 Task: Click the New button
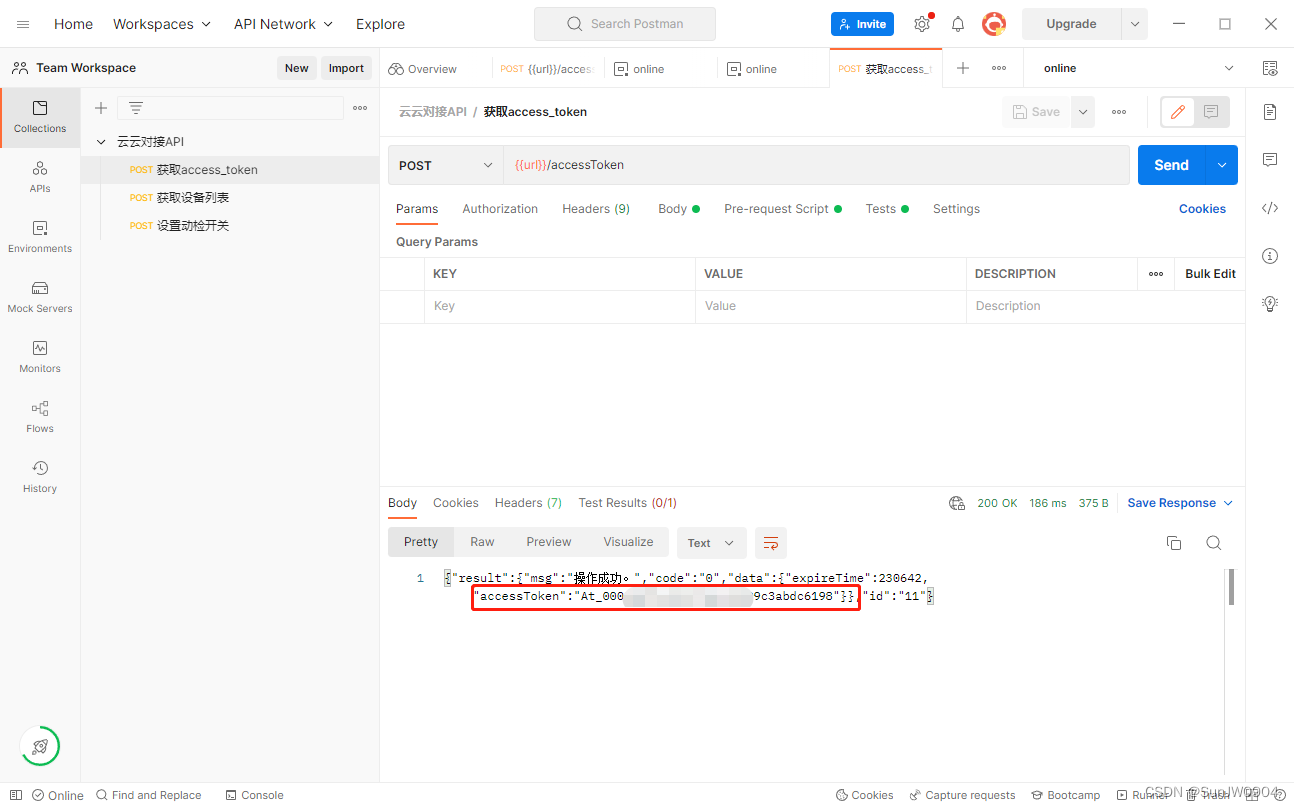pyautogui.click(x=297, y=68)
